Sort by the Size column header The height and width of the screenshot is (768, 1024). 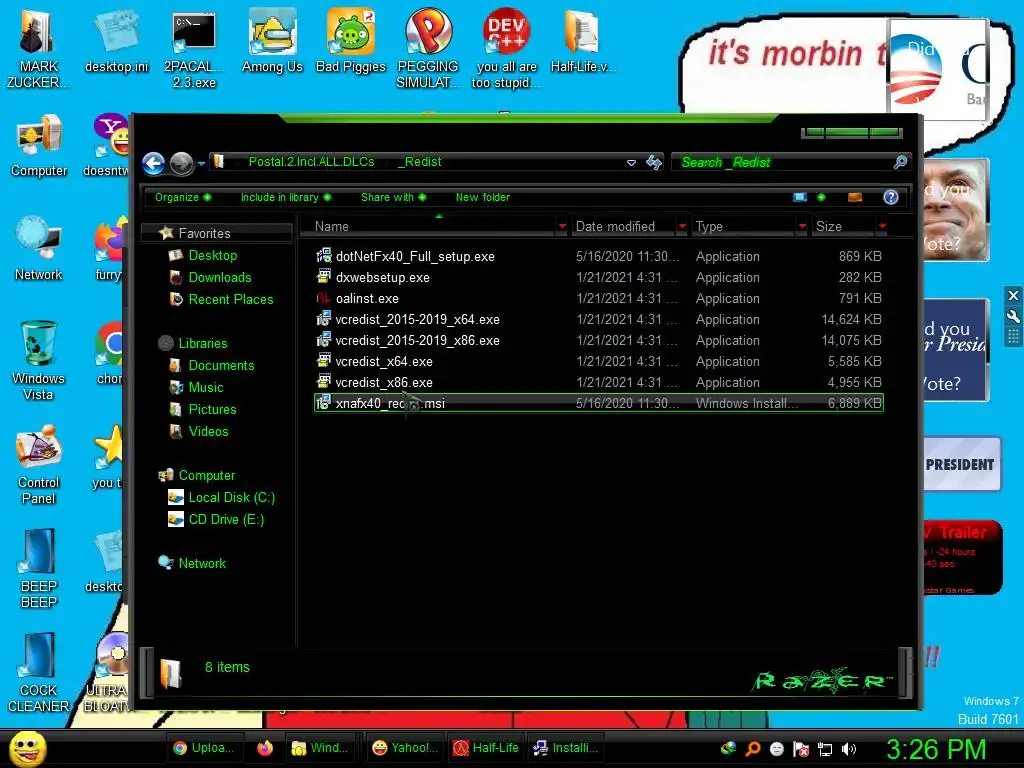tap(843, 227)
